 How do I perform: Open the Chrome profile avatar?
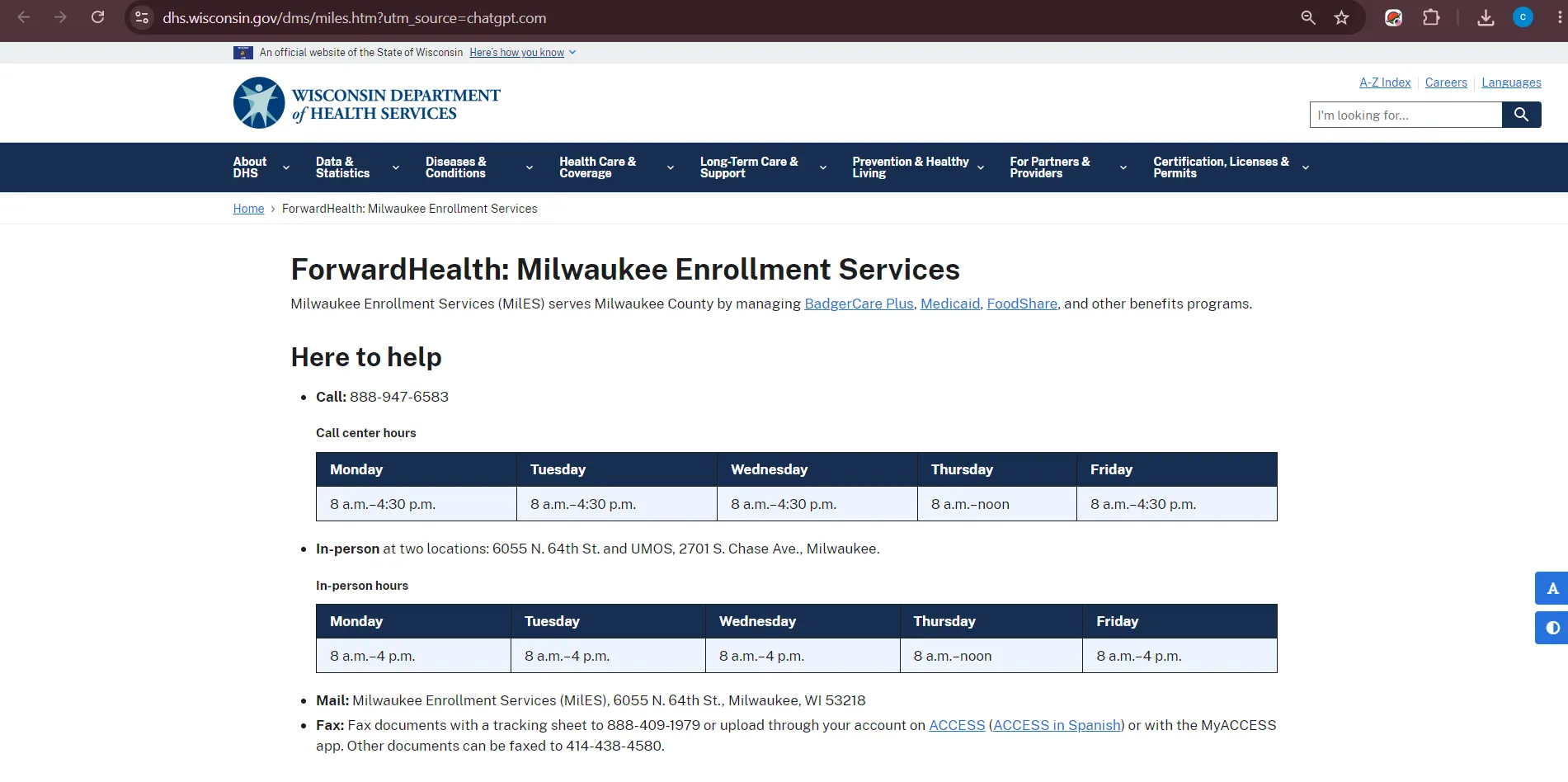point(1523,17)
